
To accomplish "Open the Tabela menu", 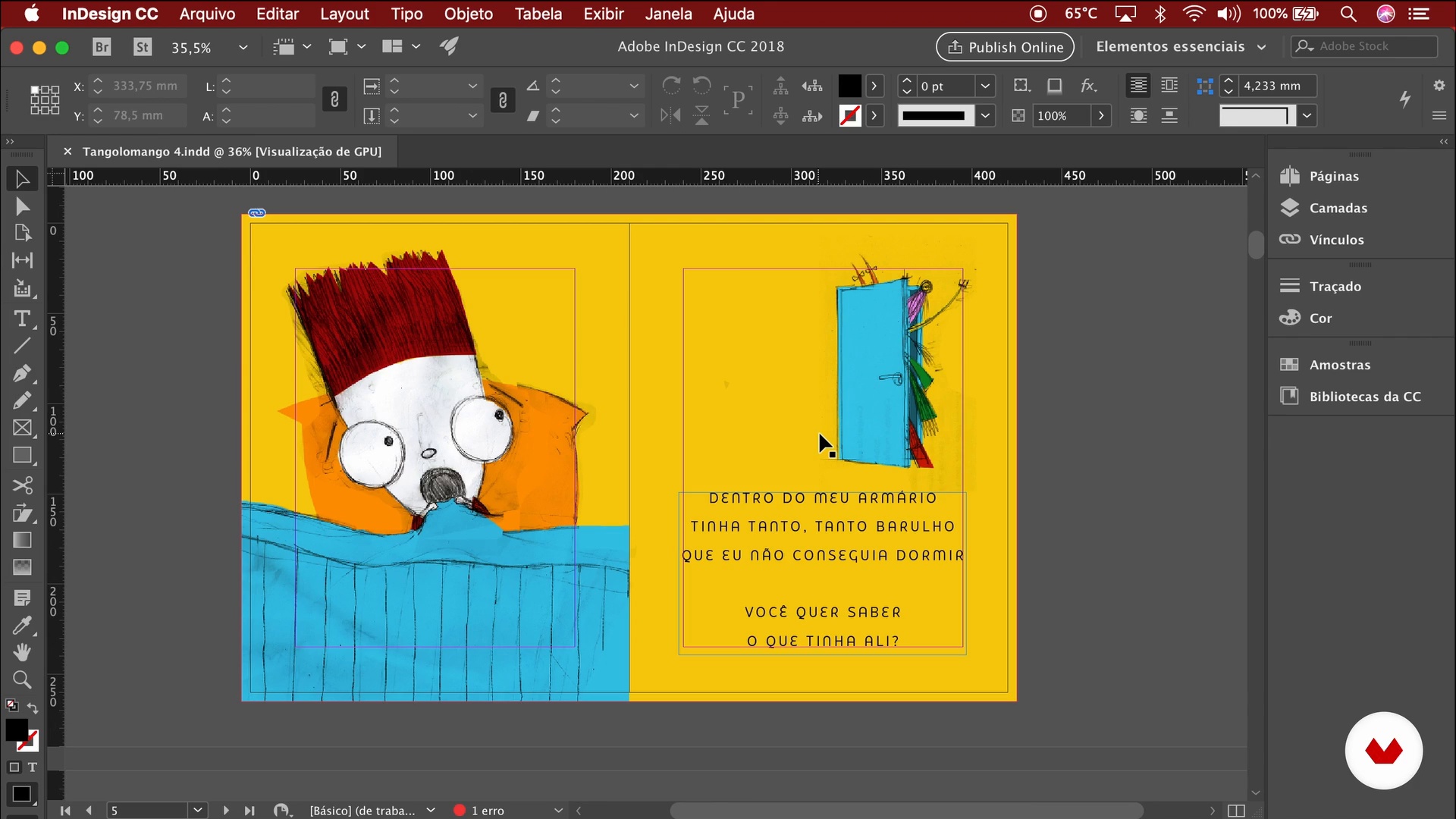I will [x=538, y=14].
